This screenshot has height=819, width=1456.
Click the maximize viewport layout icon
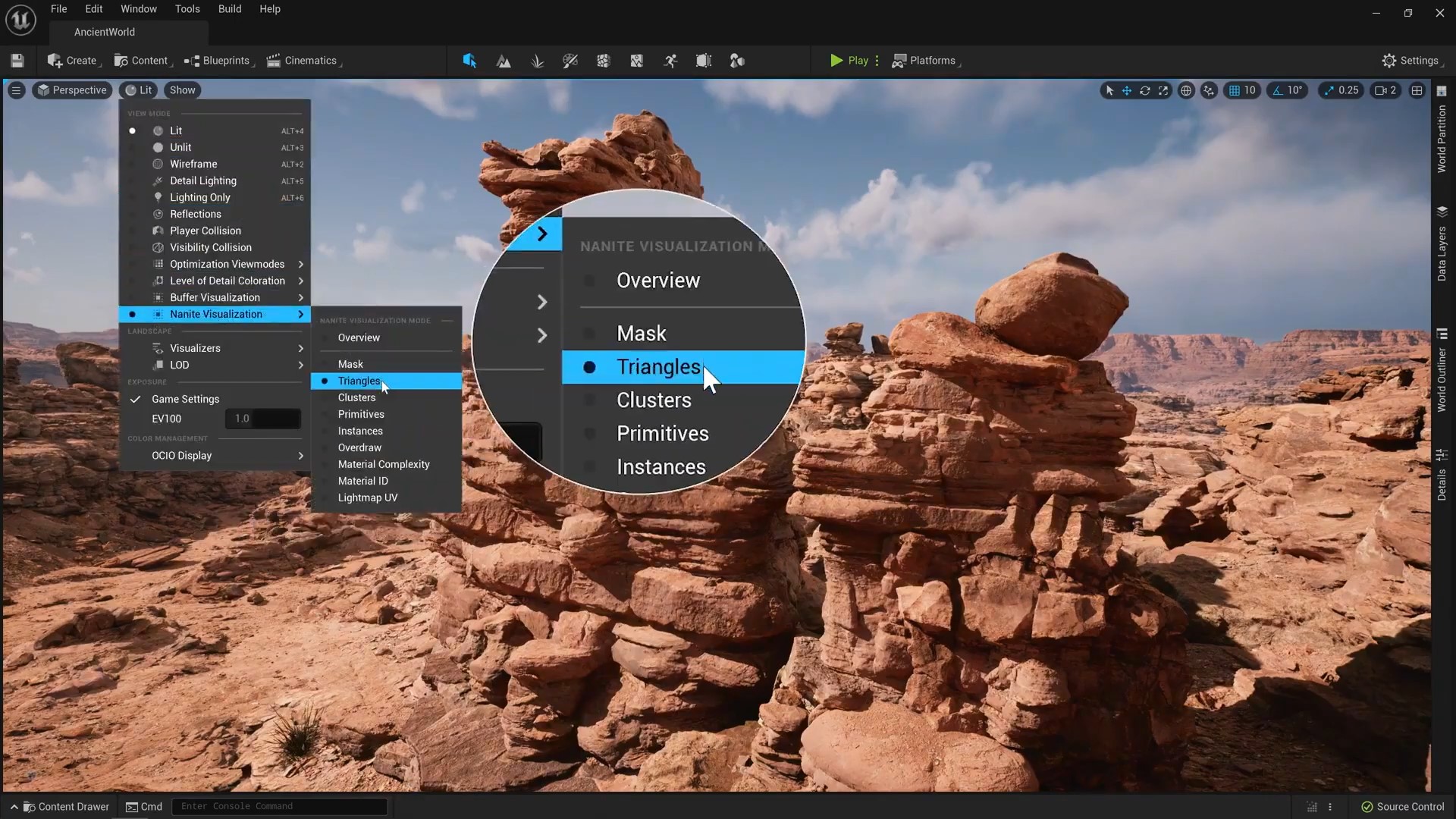pos(1417,90)
